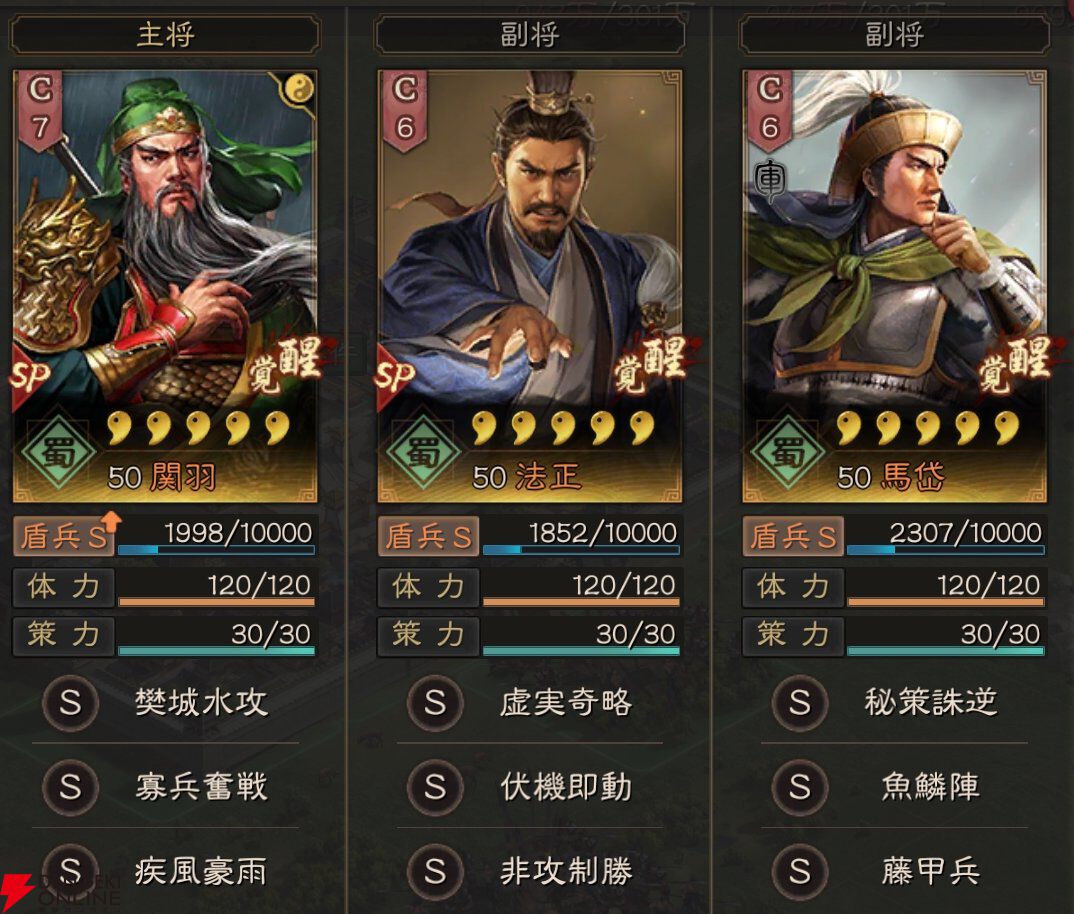The image size is (1074, 914).
Task: Select the middle 副将 slot header
Action: (x=529, y=34)
